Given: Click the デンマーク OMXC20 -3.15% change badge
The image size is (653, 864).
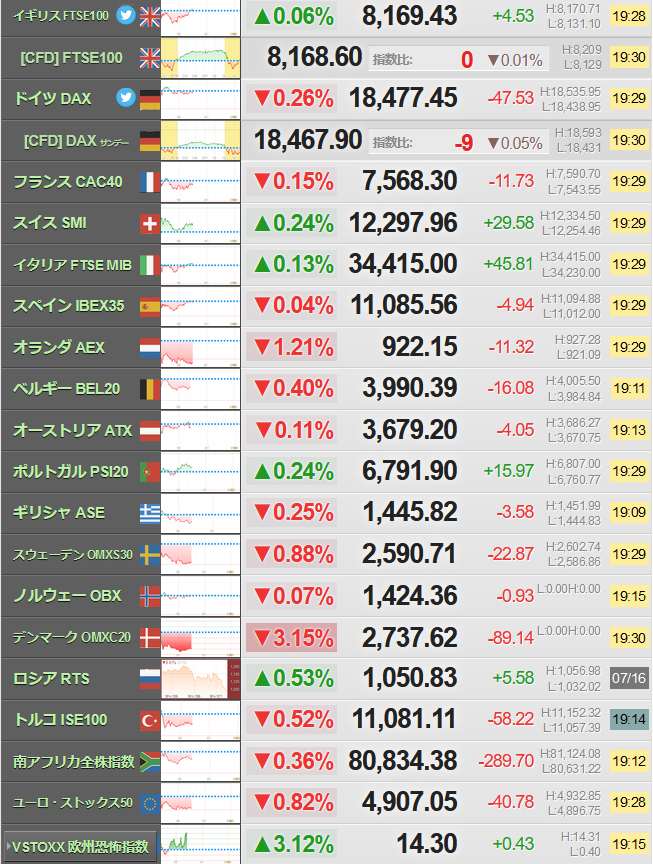Looking at the screenshot, I should point(292,638).
